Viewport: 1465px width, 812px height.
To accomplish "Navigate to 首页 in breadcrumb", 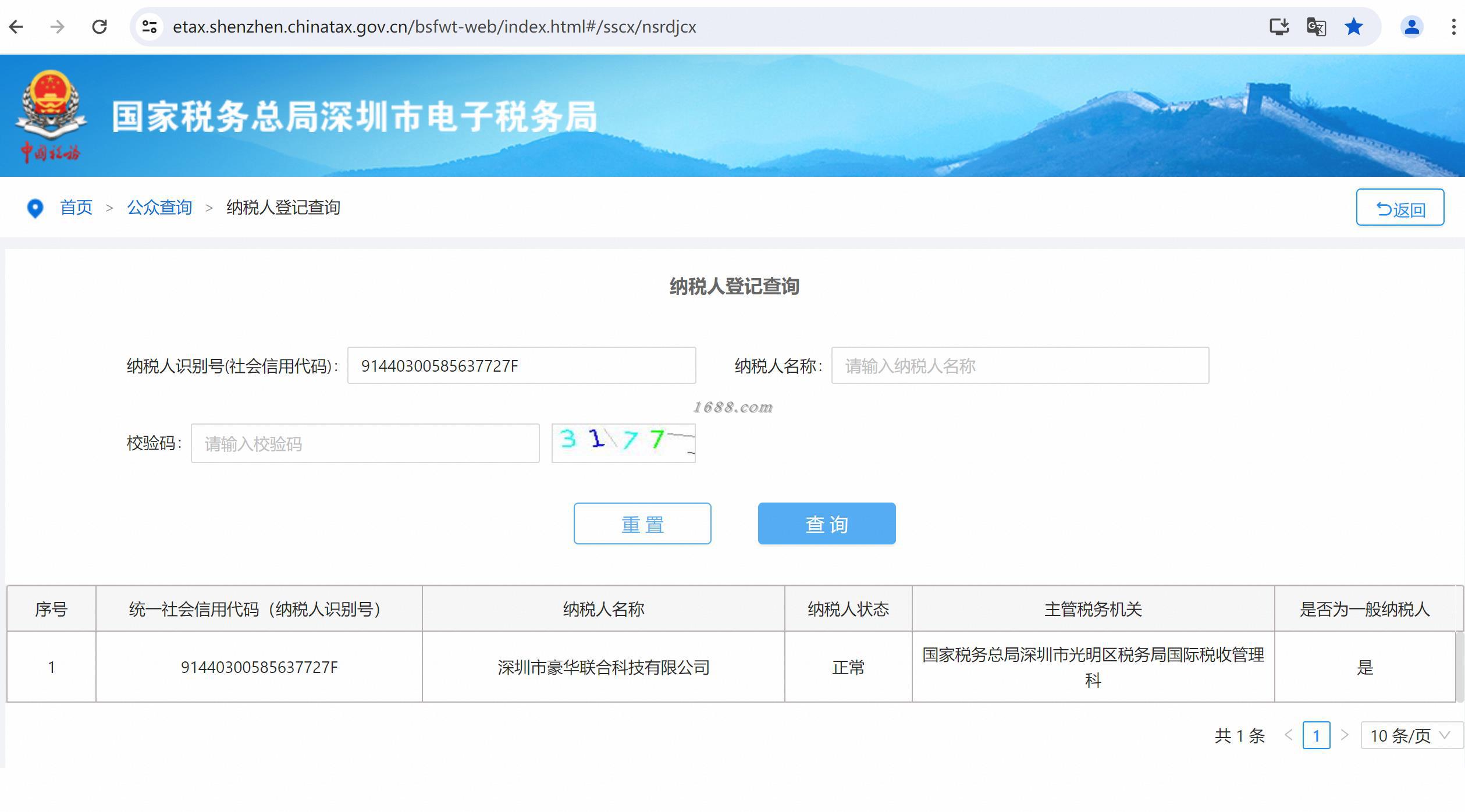I will pos(76,208).
